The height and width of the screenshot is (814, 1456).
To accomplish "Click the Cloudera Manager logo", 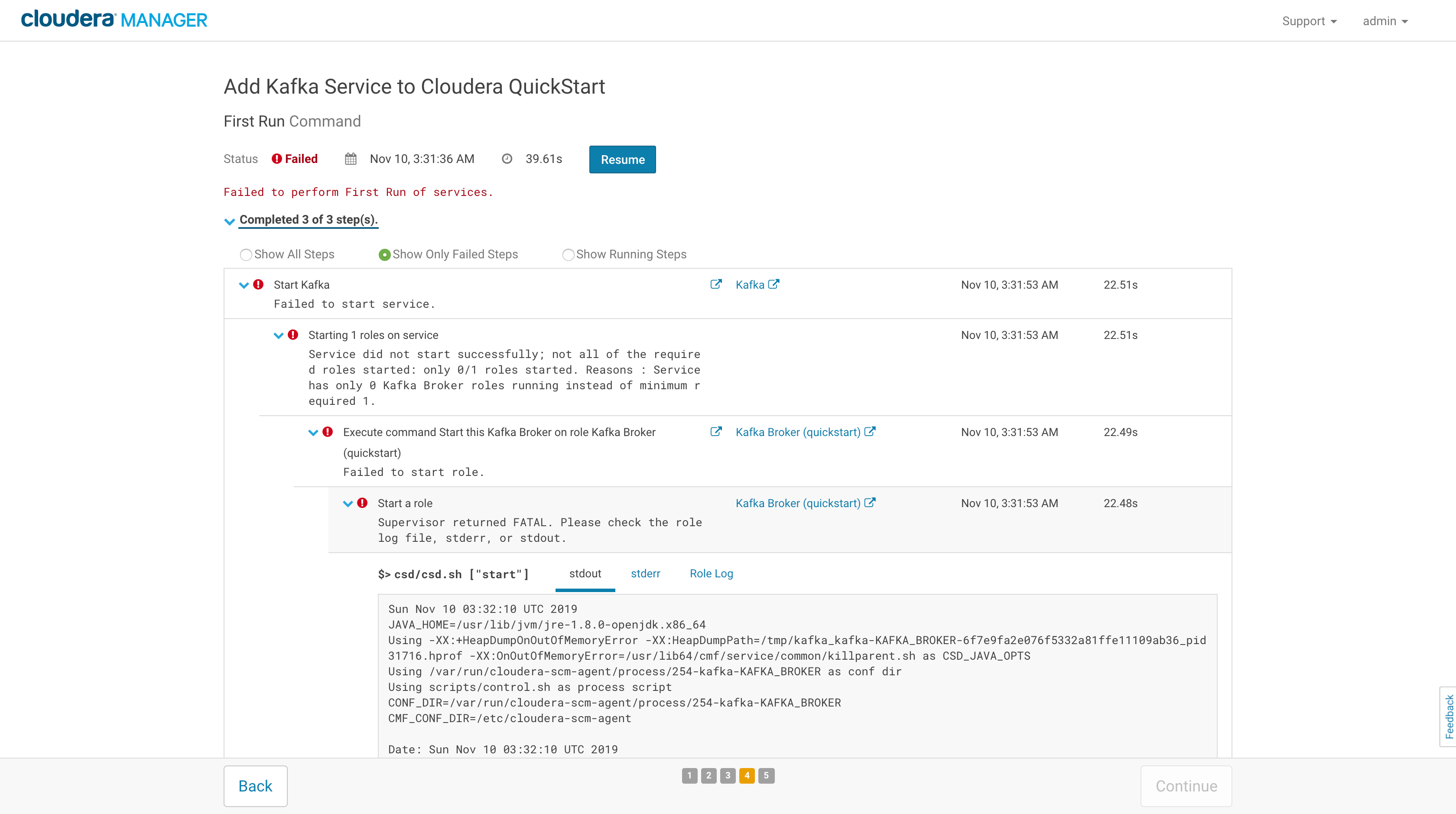I will click(114, 20).
